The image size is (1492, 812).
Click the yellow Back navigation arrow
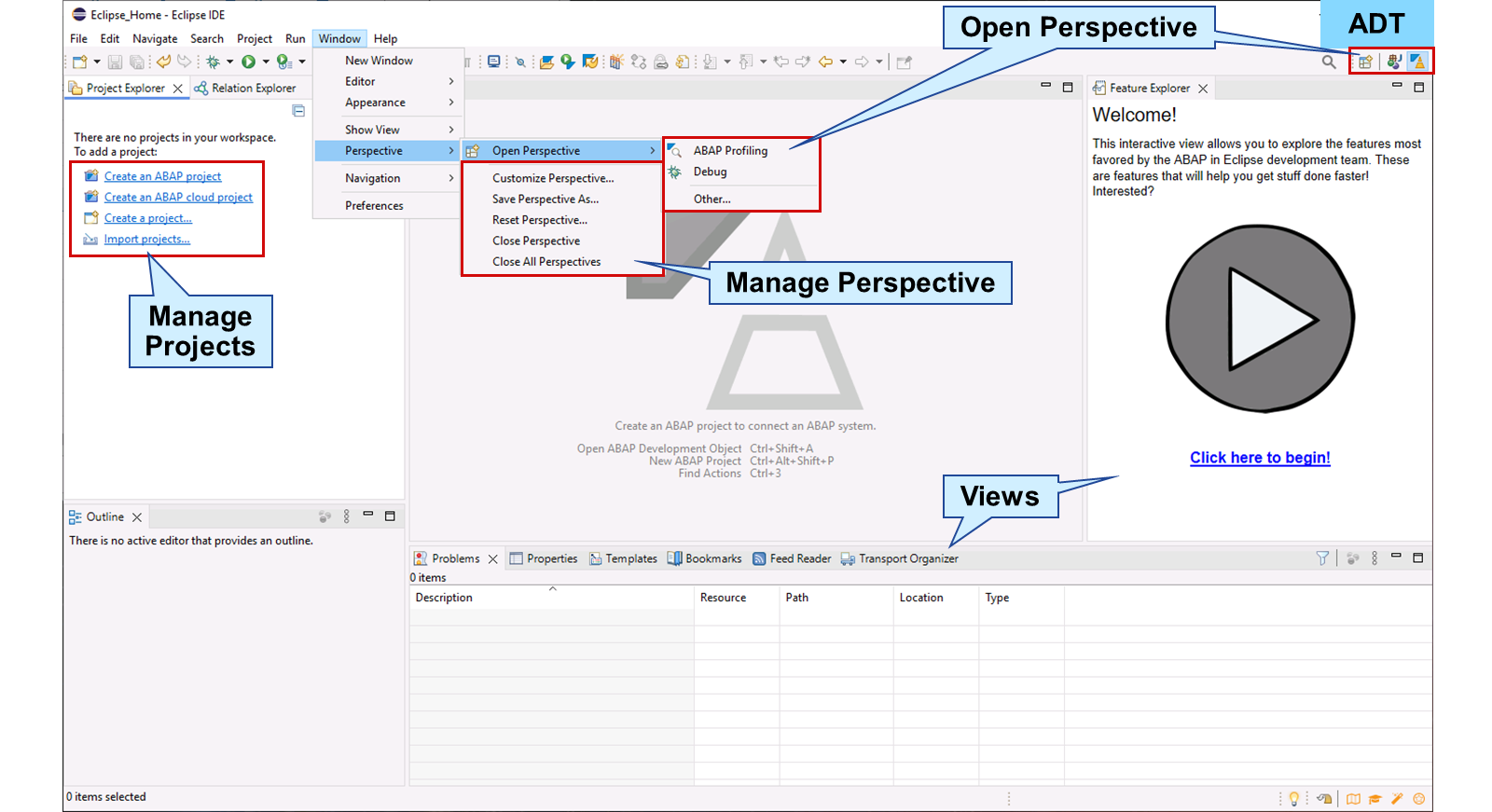click(x=825, y=62)
